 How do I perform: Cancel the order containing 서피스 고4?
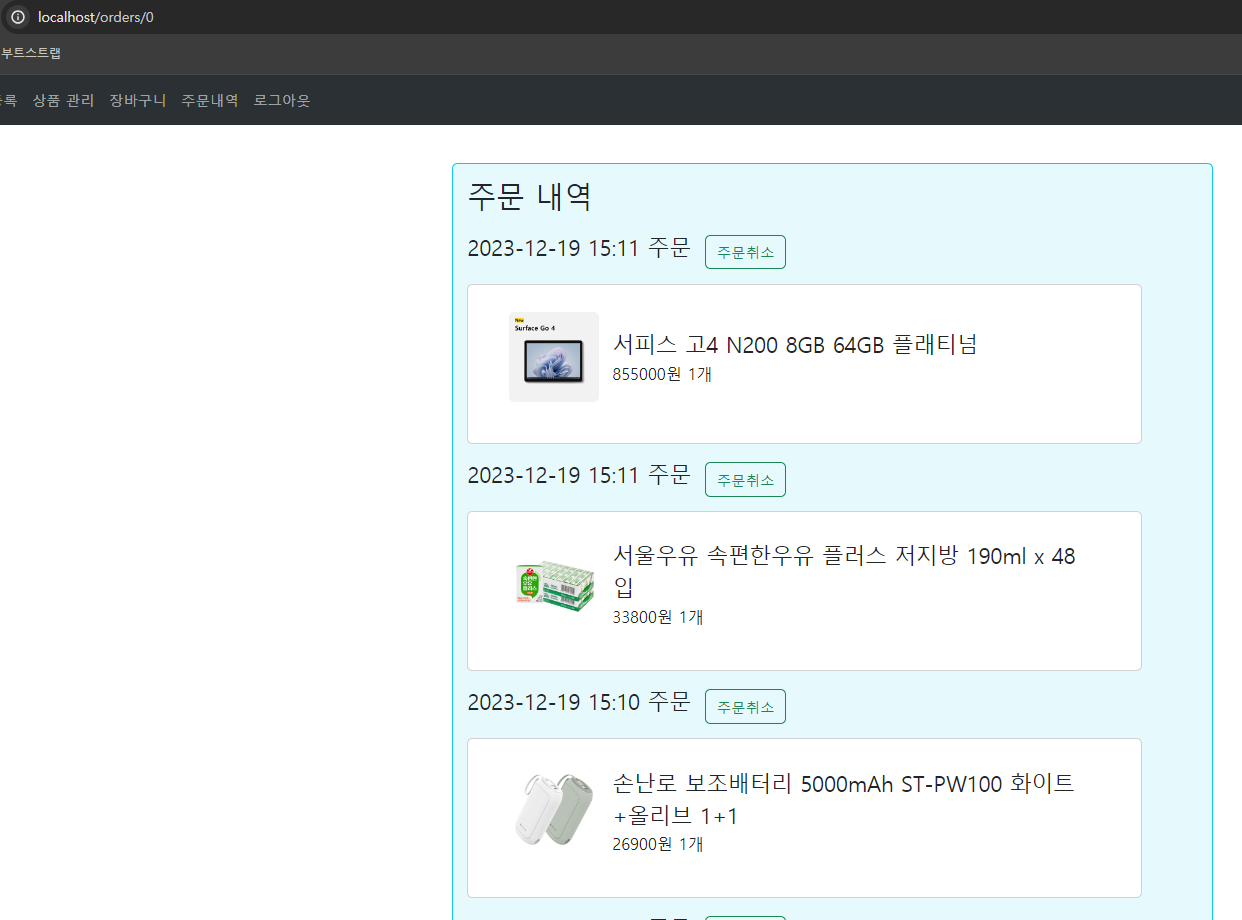(745, 252)
